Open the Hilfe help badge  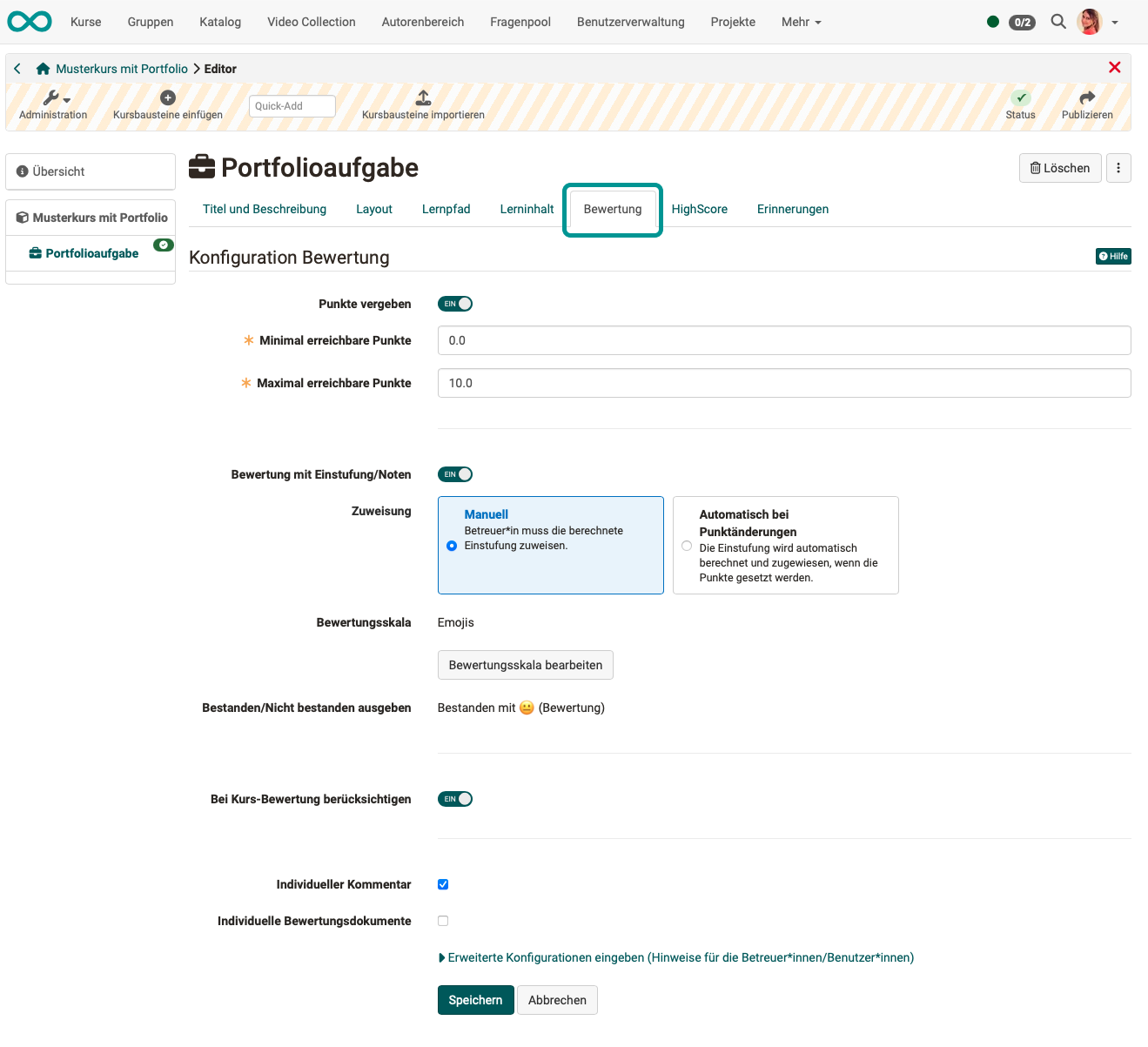pos(1113,256)
